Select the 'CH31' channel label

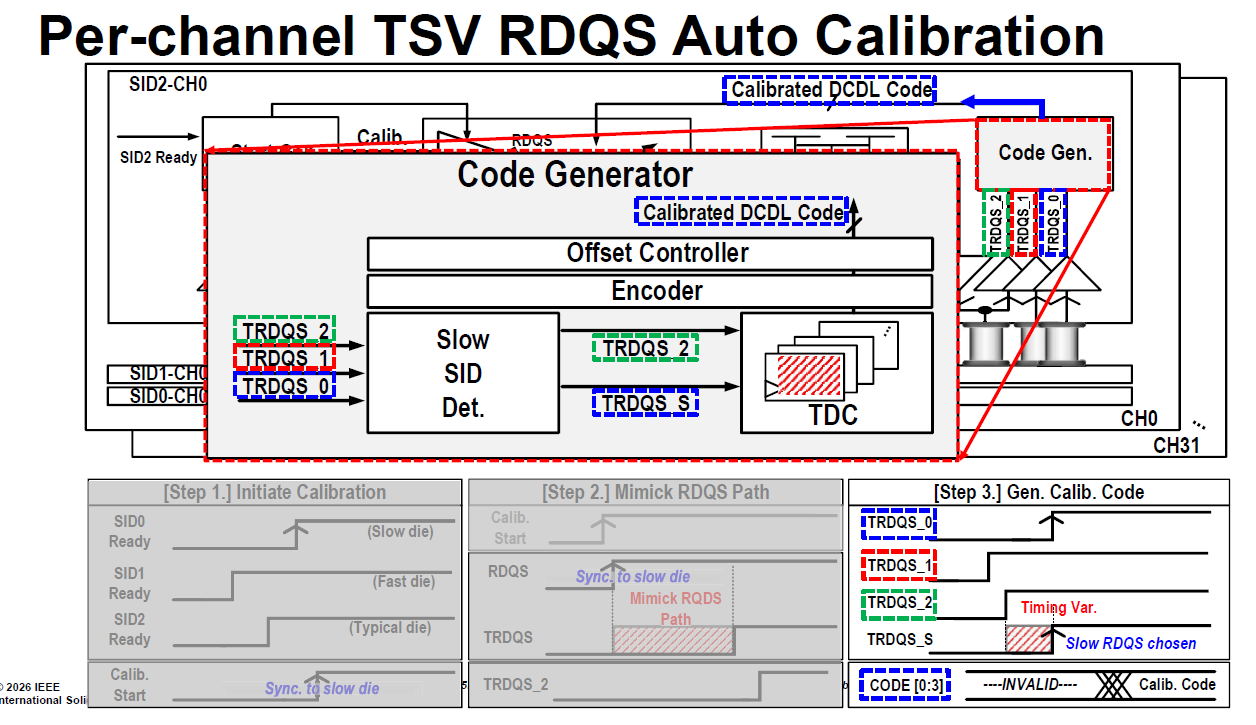click(1176, 446)
